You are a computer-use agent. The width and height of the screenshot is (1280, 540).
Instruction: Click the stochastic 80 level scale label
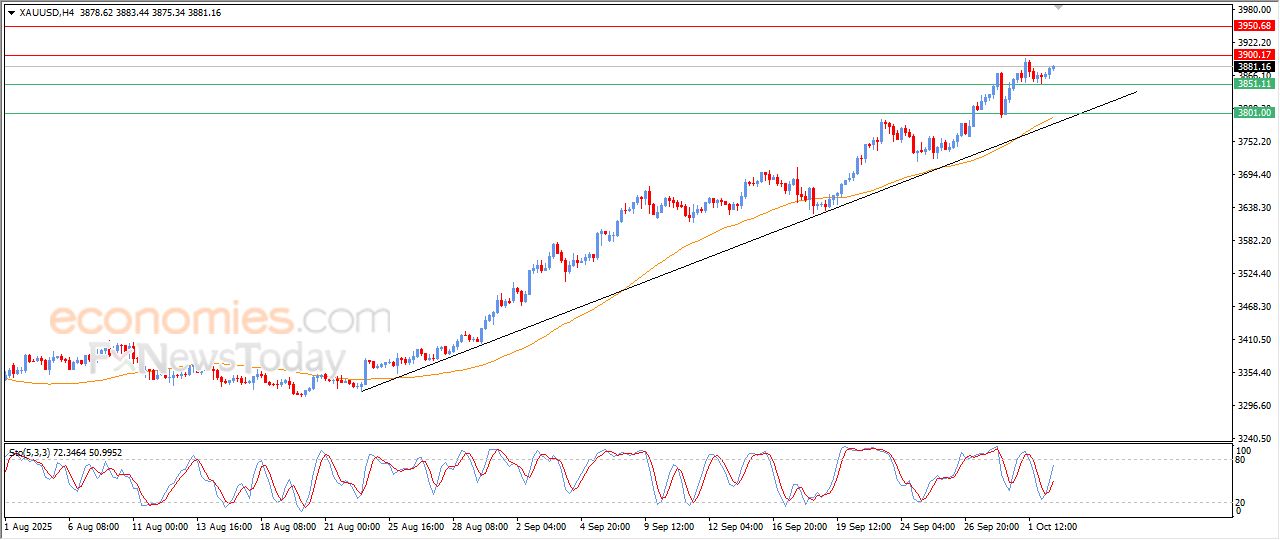(1242, 460)
